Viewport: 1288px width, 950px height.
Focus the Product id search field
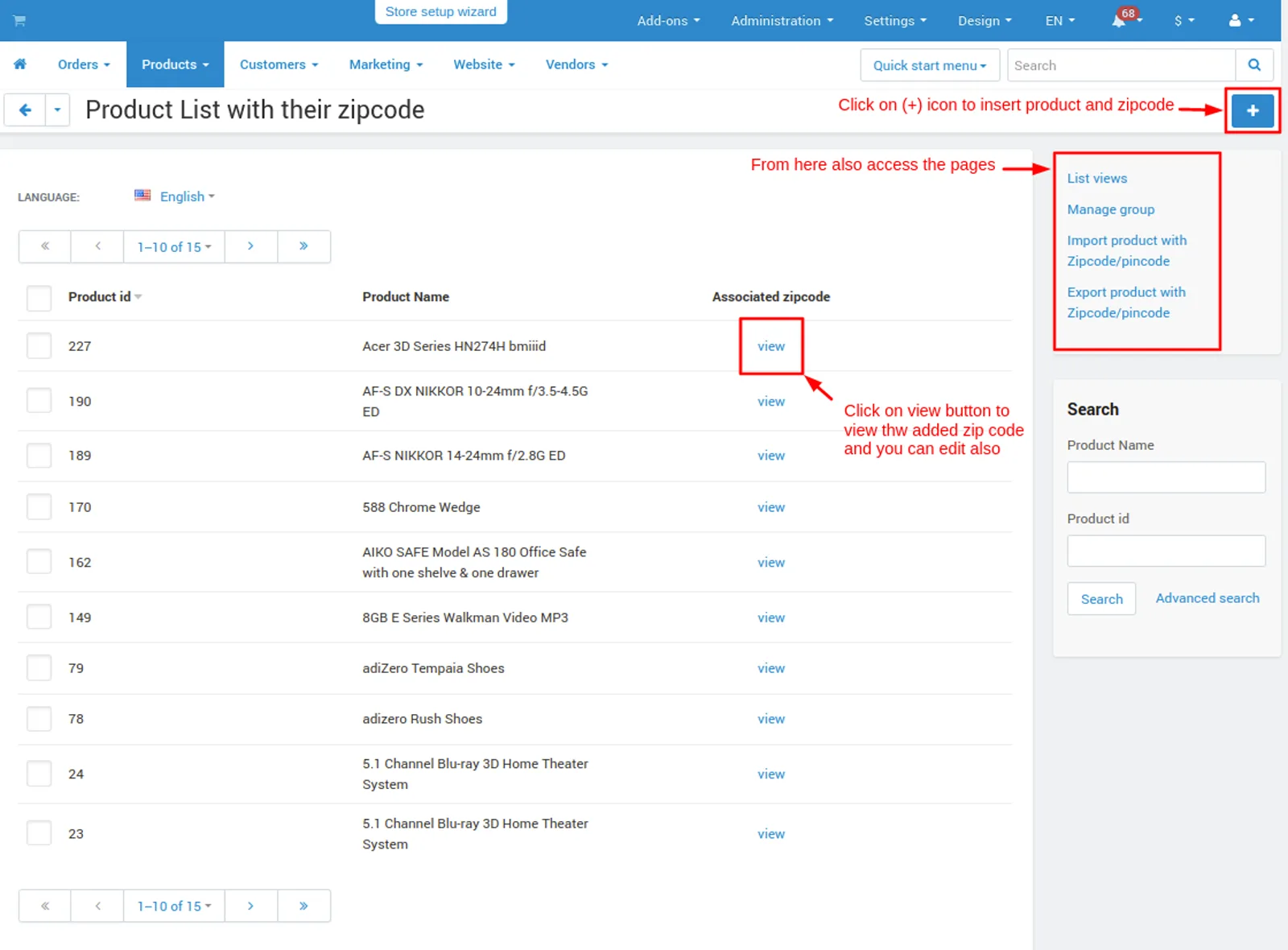[x=1166, y=551]
